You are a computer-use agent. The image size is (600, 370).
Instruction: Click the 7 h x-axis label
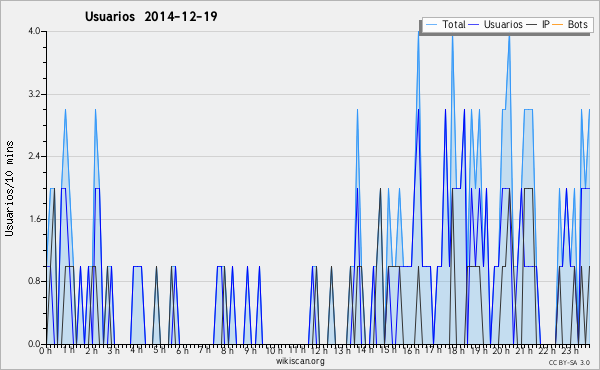pyautogui.click(x=204, y=350)
